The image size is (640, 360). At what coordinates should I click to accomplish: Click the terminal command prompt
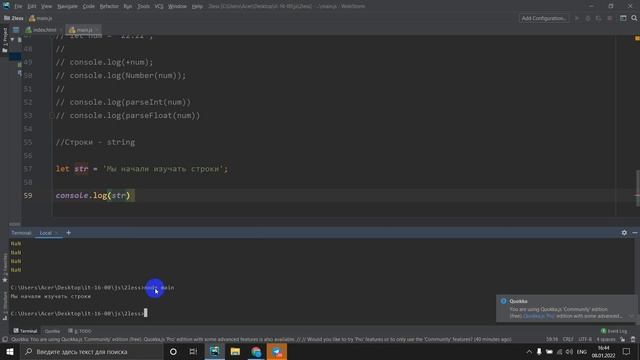coord(78,313)
